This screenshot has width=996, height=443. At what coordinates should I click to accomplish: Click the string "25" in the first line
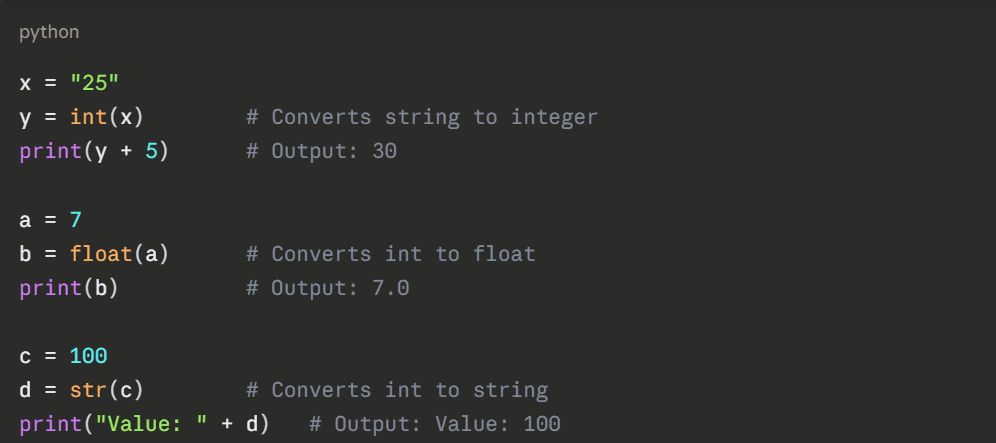pyautogui.click(x=94, y=83)
